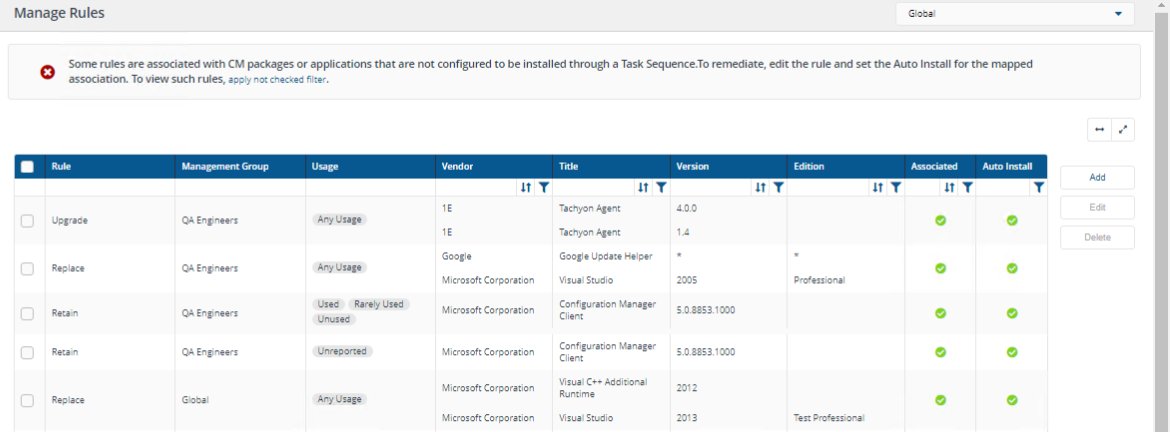This screenshot has width=1170, height=432.
Task: Click the horizontal fit-width arrows icon
Action: (x=1100, y=129)
